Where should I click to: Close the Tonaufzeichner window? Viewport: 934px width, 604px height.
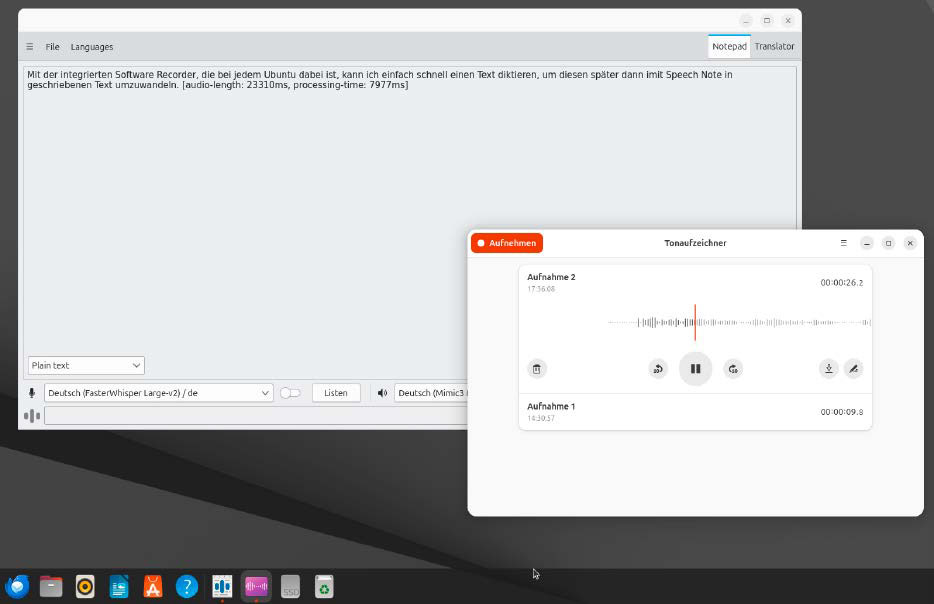pyautogui.click(x=910, y=243)
